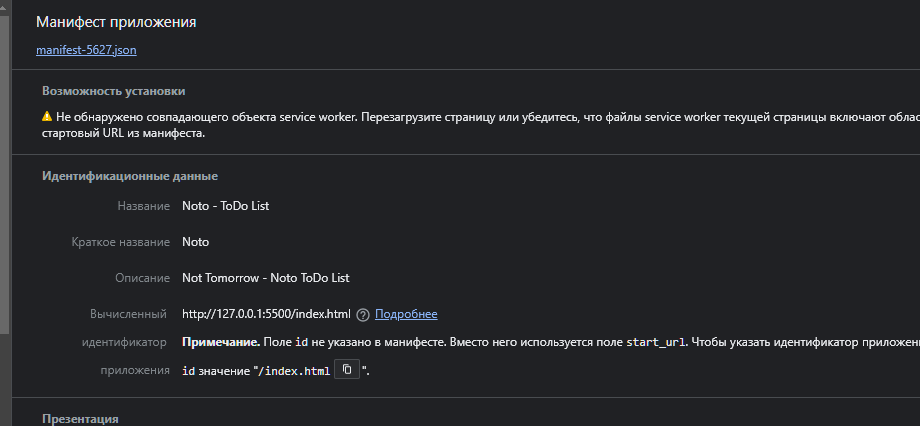Click the vertical scrollbar thumb on left edge

tap(5, 176)
